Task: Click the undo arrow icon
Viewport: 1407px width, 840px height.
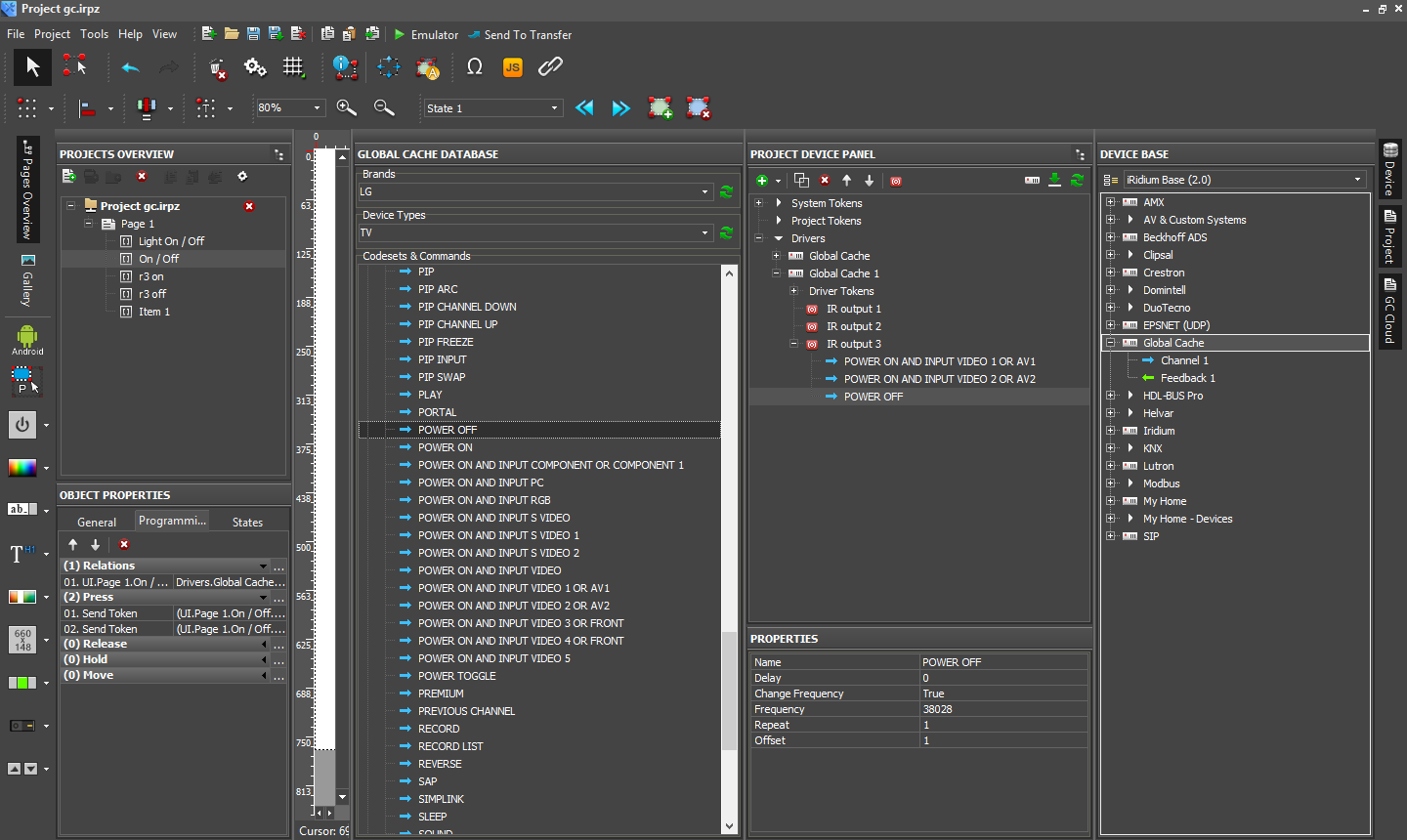Action: coord(130,67)
